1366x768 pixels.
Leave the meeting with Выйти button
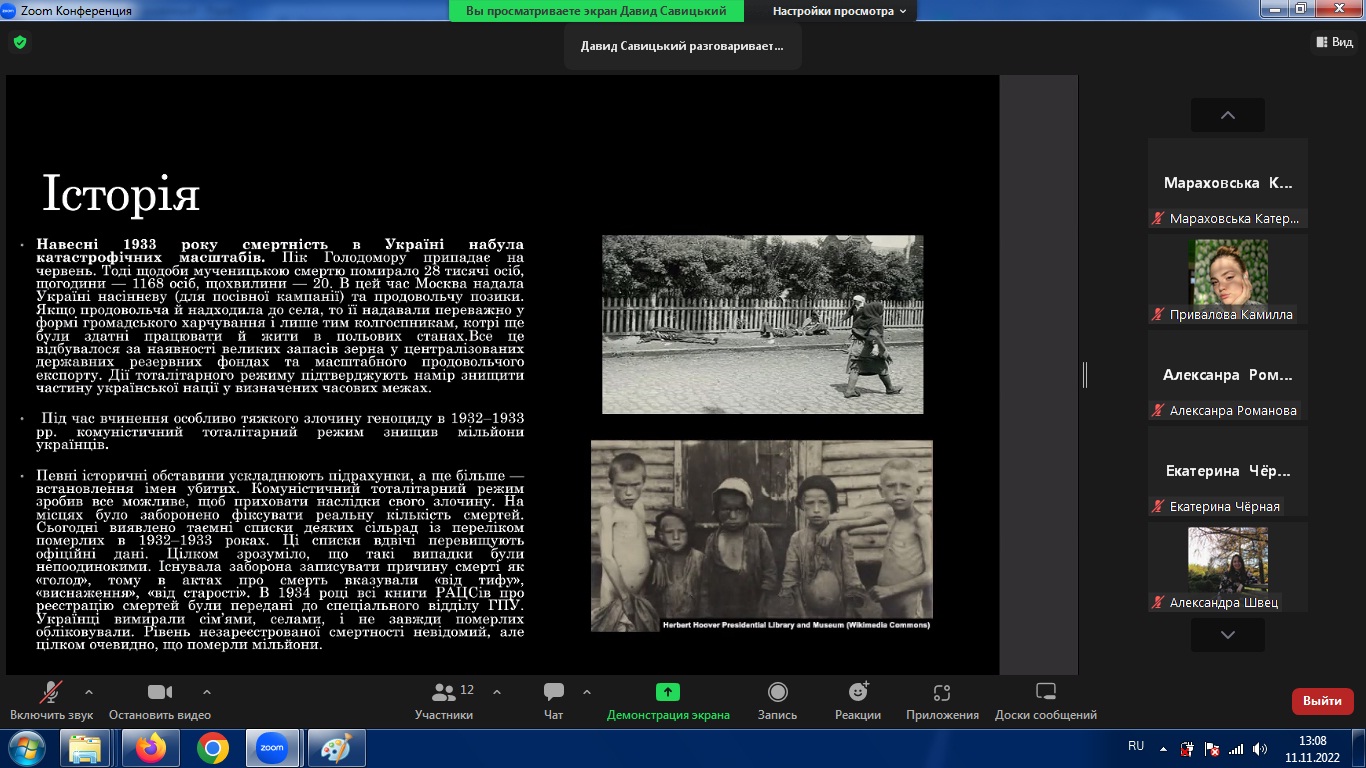click(1322, 701)
